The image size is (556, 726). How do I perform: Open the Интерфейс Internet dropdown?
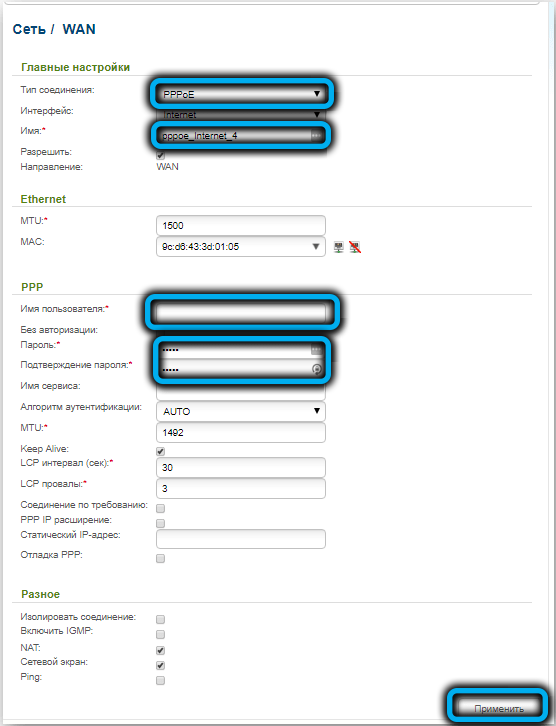click(241, 114)
